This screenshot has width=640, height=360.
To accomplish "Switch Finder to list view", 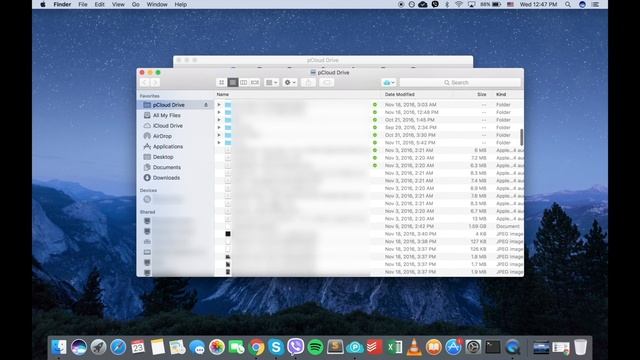I will (233, 82).
